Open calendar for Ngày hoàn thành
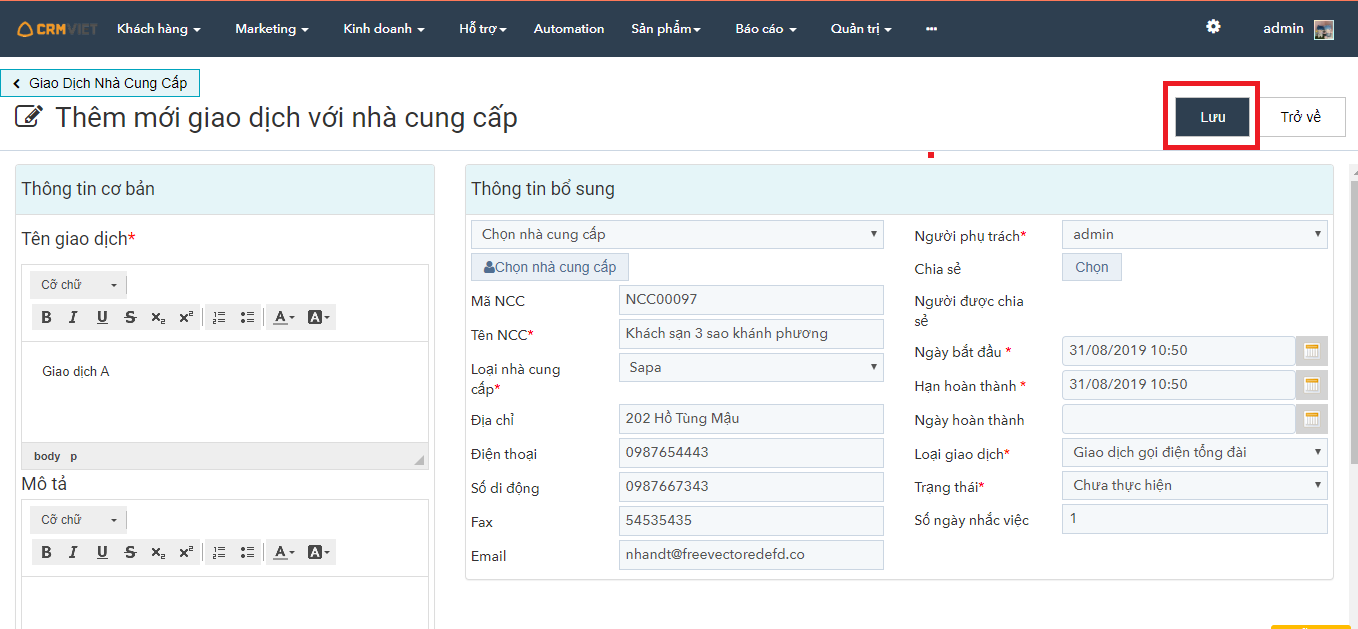This screenshot has height=629, width=1358. [1312, 419]
